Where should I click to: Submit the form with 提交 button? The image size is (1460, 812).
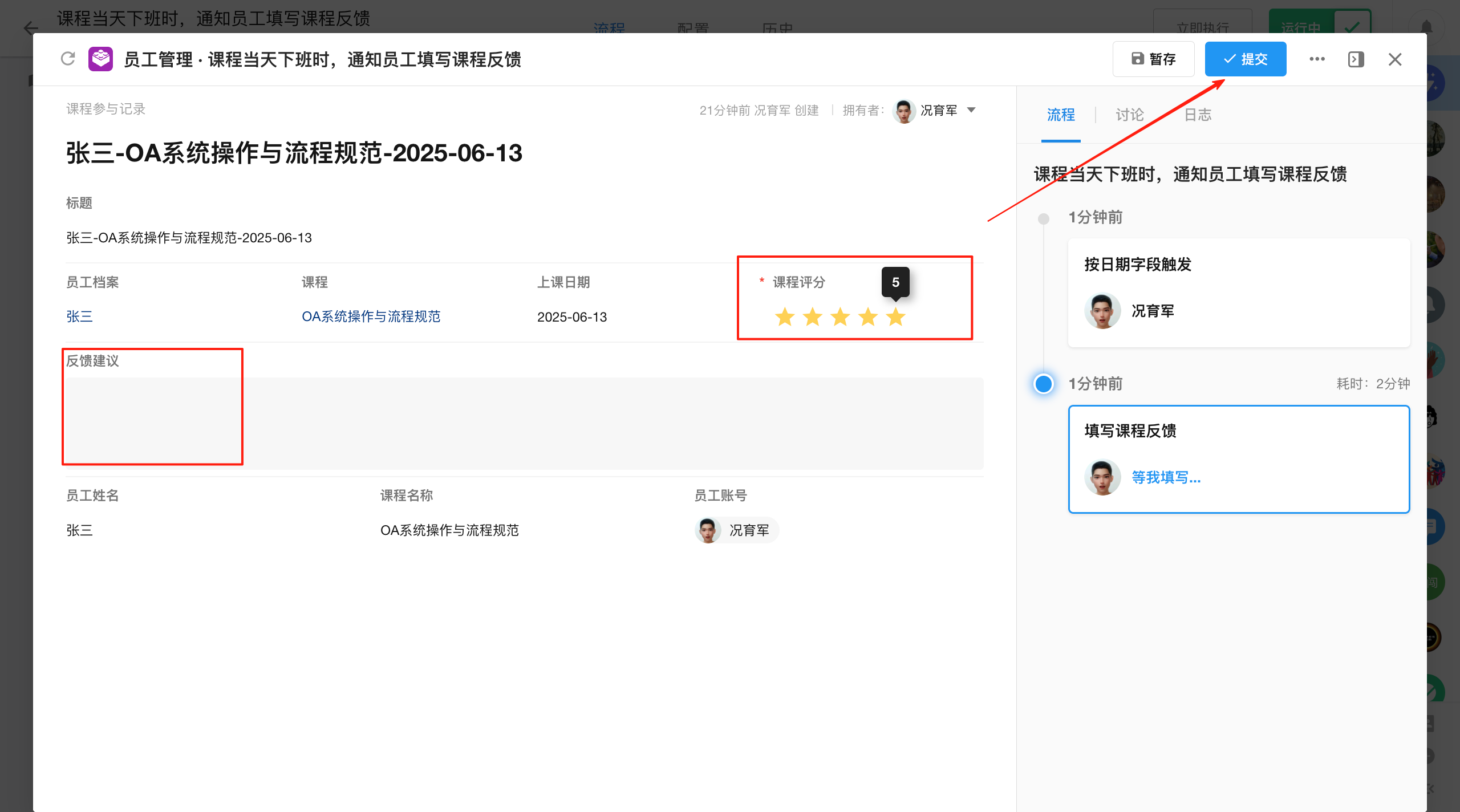click(1246, 59)
